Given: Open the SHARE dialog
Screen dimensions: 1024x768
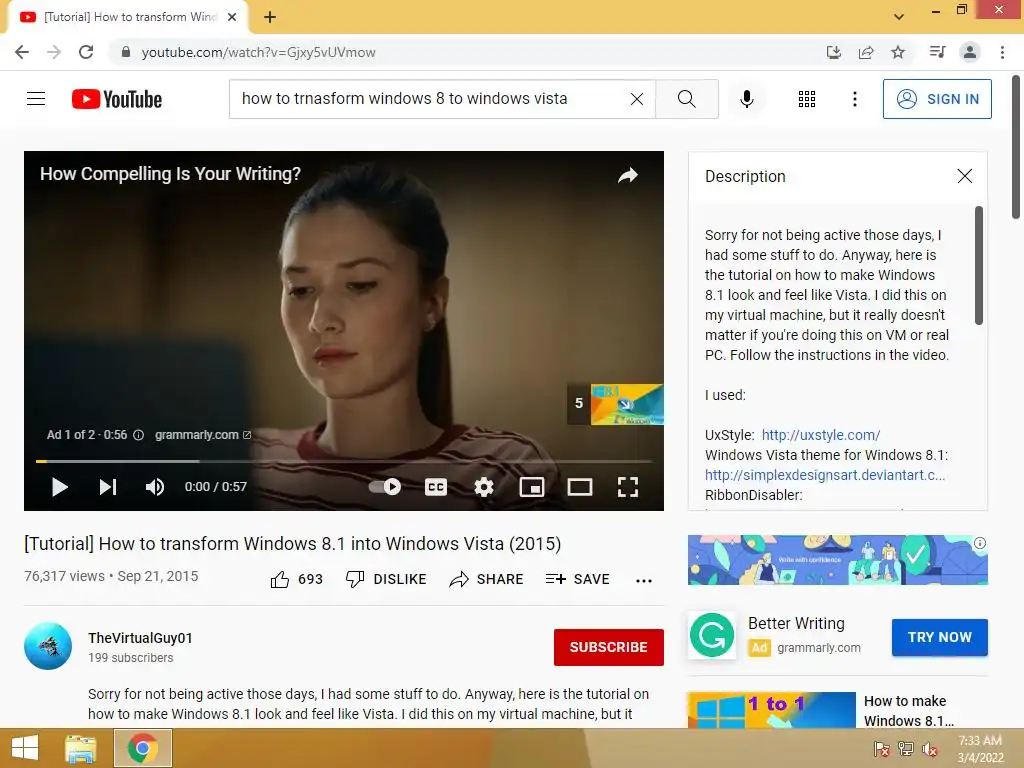Looking at the screenshot, I should (487, 579).
